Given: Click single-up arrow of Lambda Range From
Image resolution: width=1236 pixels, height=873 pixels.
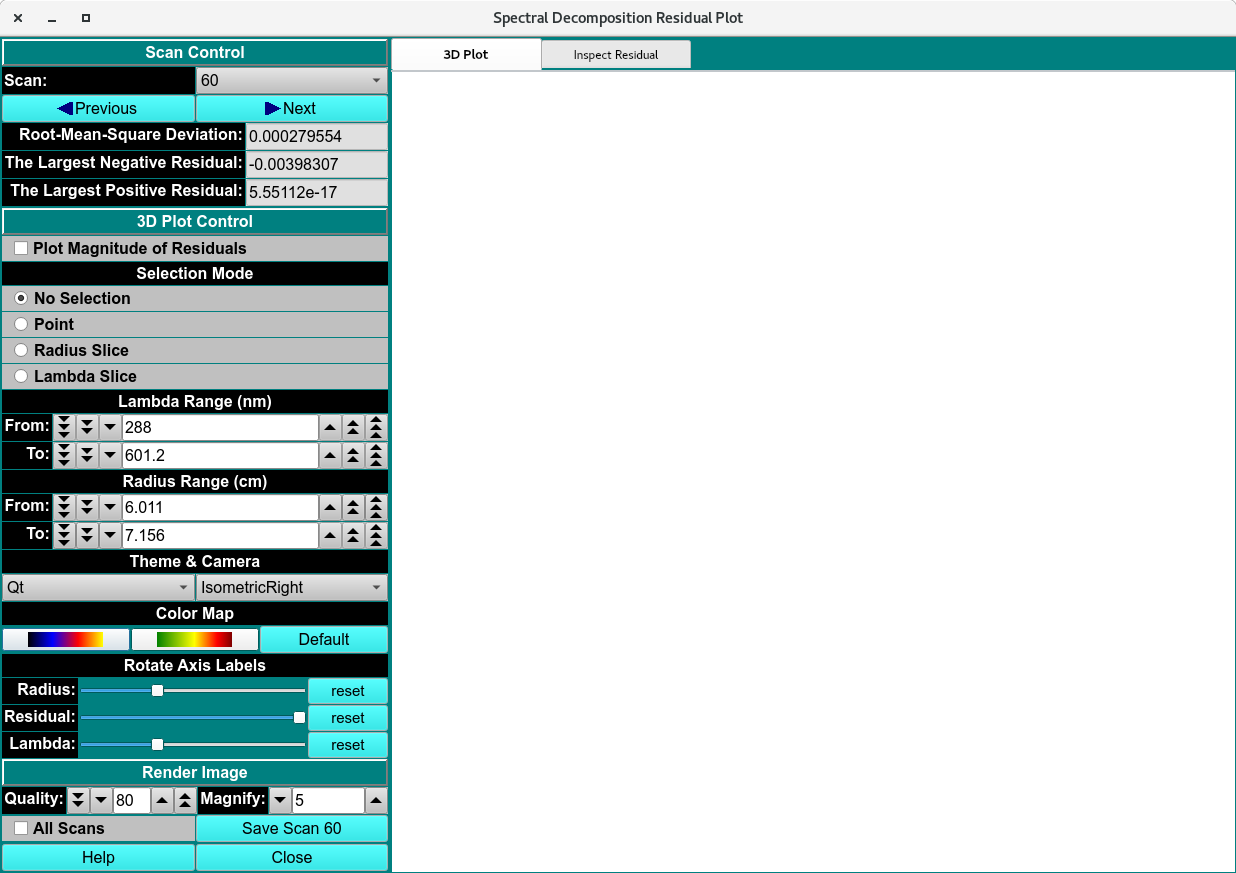Looking at the screenshot, I should click(330, 427).
